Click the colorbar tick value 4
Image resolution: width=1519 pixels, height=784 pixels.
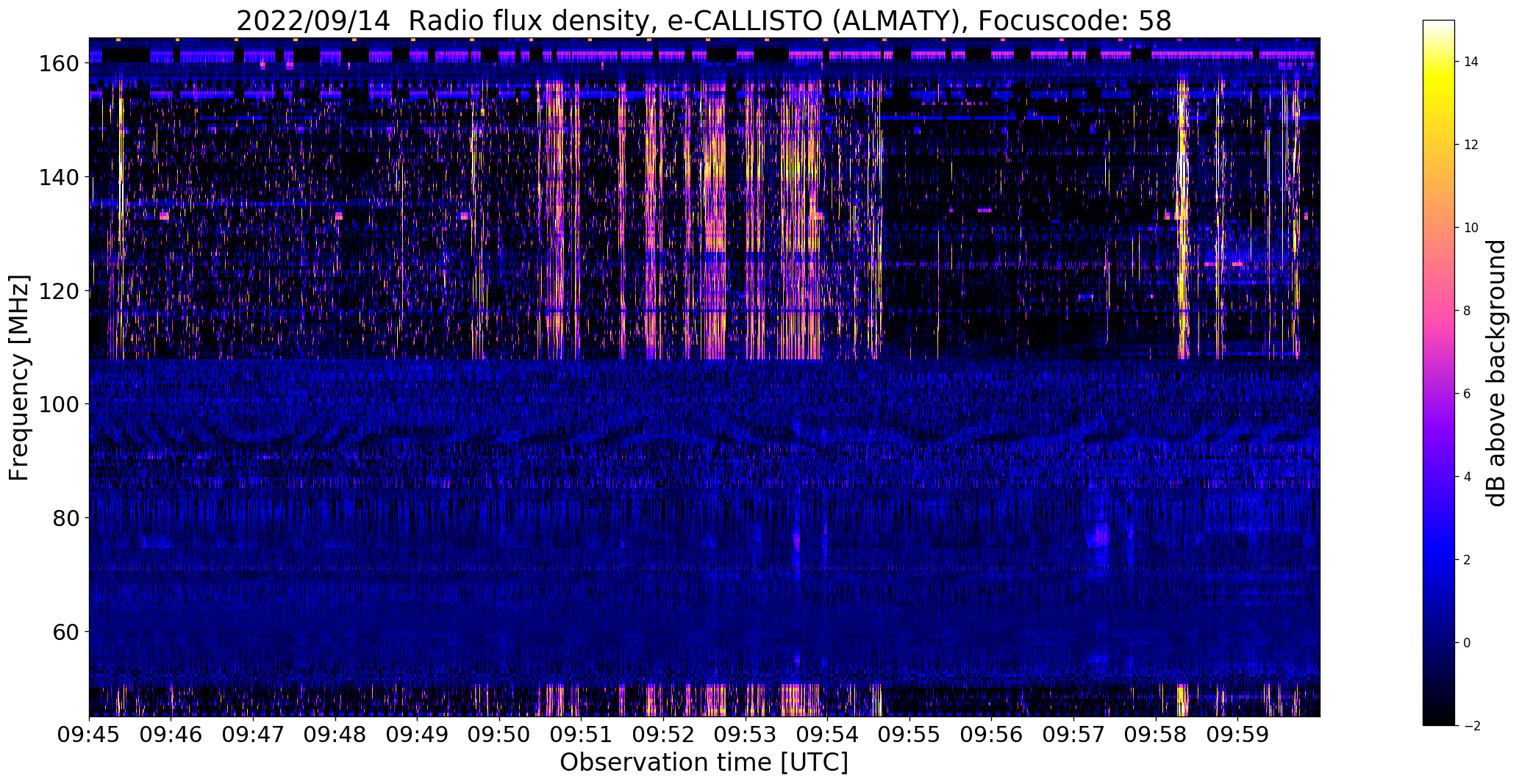coord(1468,477)
